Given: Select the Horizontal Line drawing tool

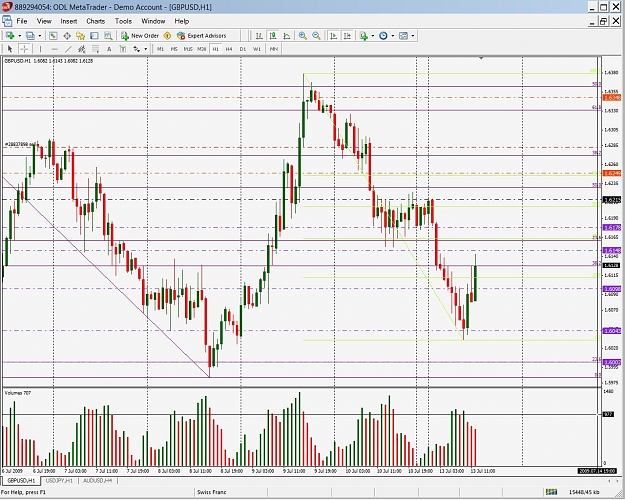Looking at the screenshot, I should tap(55, 49).
